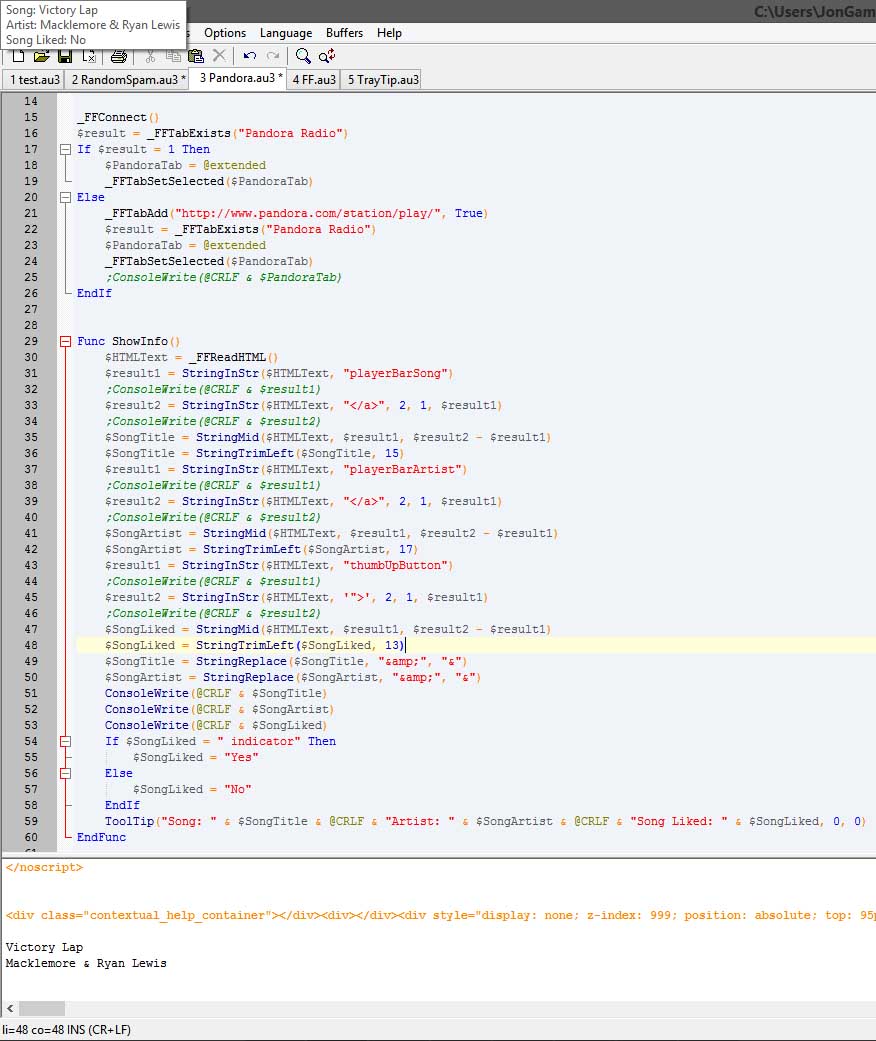Collapse the Else fold at line 56
The width and height of the screenshot is (876, 1041).
(x=66, y=773)
